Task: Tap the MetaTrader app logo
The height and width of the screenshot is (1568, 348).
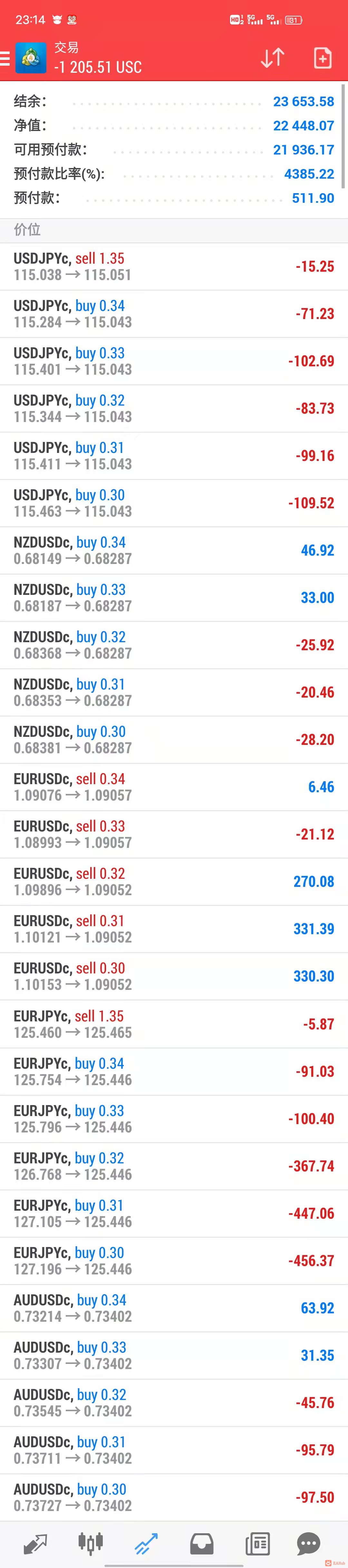Action: coord(31,59)
